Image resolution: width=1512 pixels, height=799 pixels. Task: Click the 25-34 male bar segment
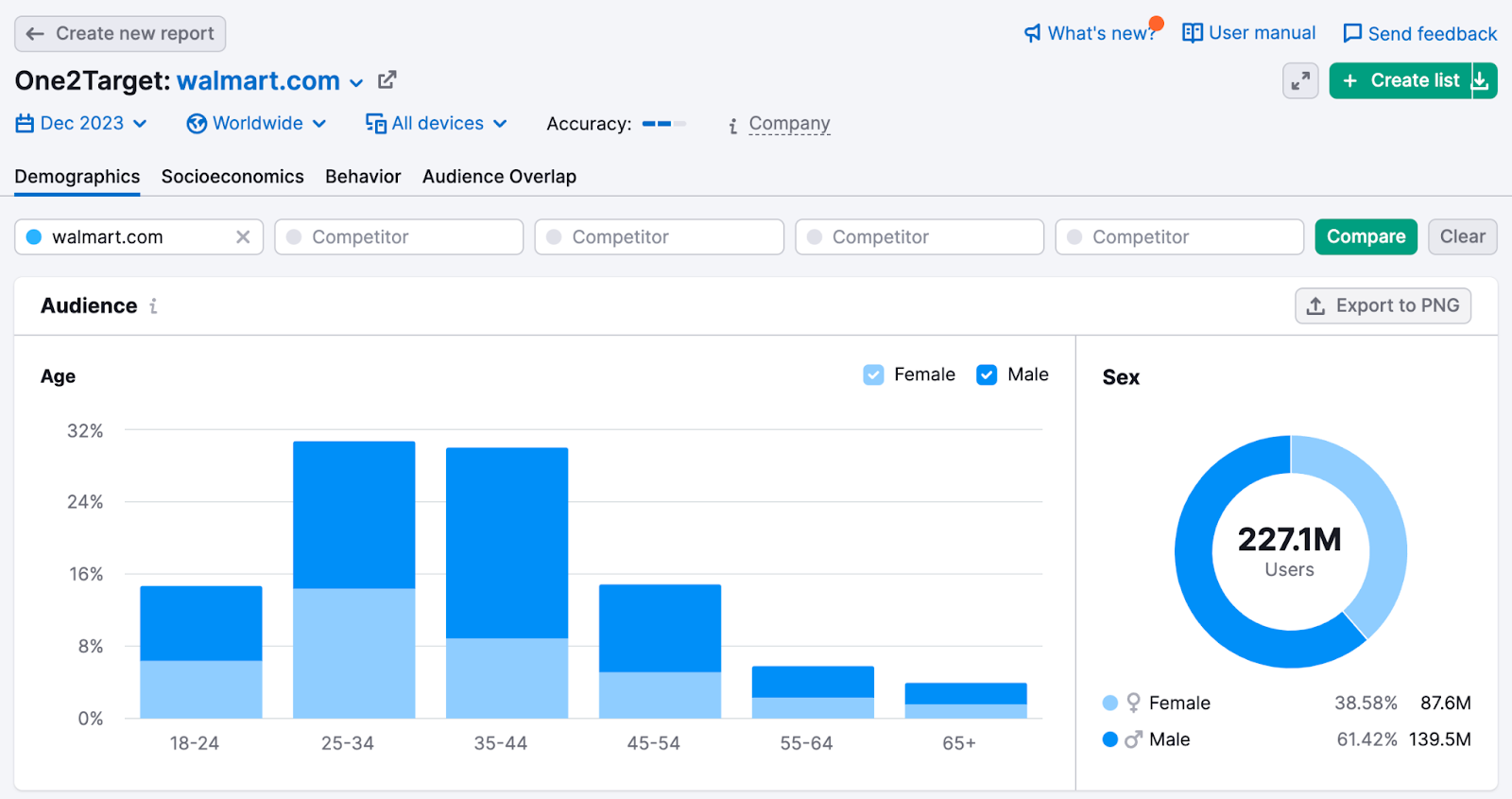(354, 515)
